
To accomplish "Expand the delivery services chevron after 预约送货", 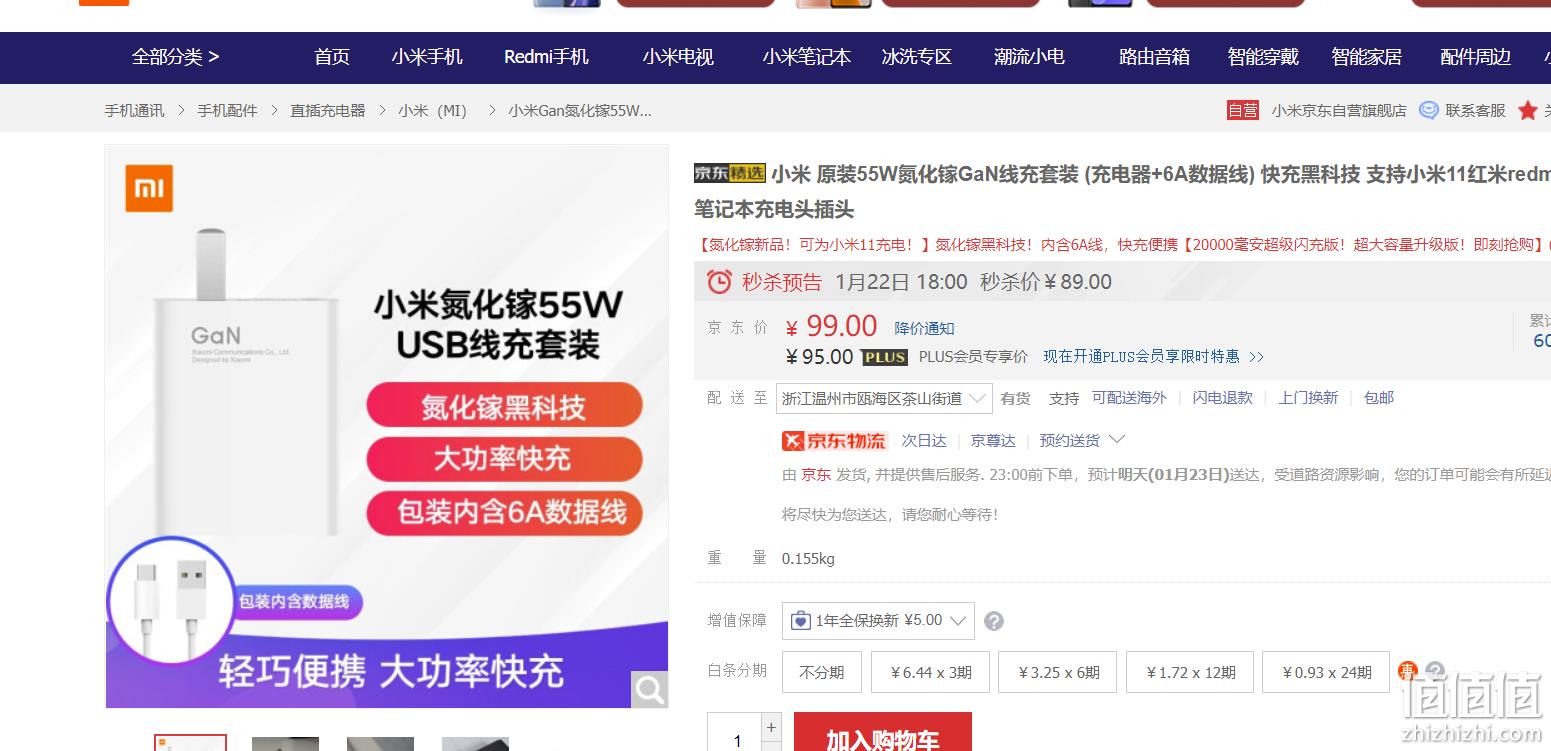I will click(1118, 440).
